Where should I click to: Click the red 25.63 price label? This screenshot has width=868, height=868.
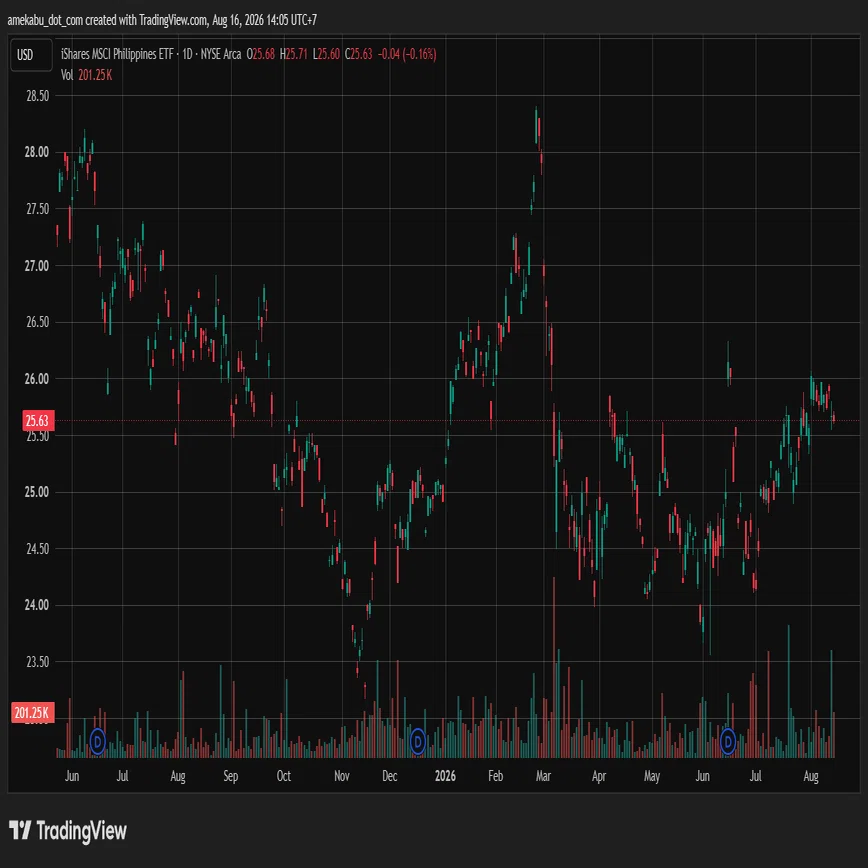pyautogui.click(x=38, y=421)
